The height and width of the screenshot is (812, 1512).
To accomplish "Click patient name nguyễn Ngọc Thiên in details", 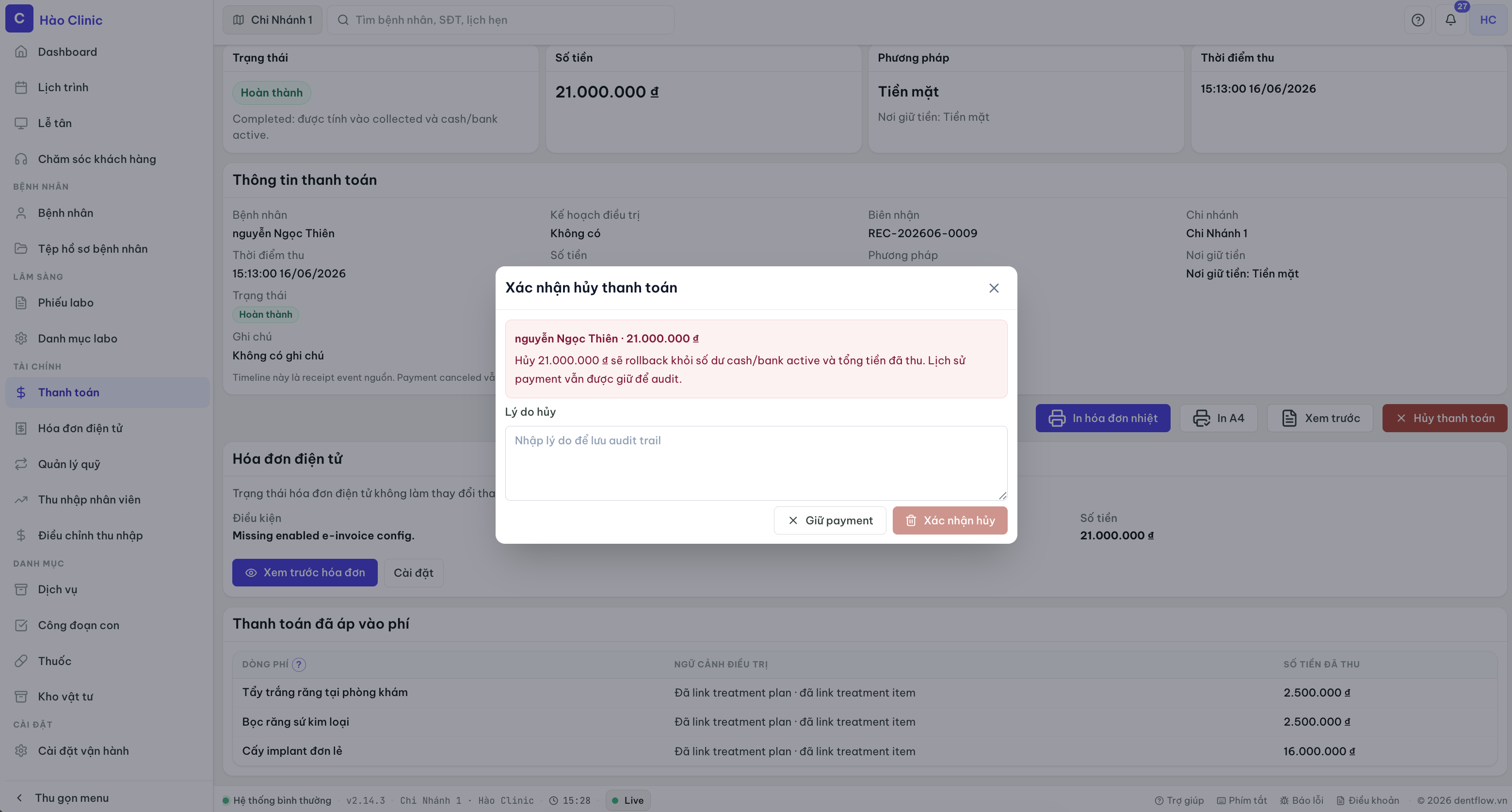I will [x=283, y=233].
